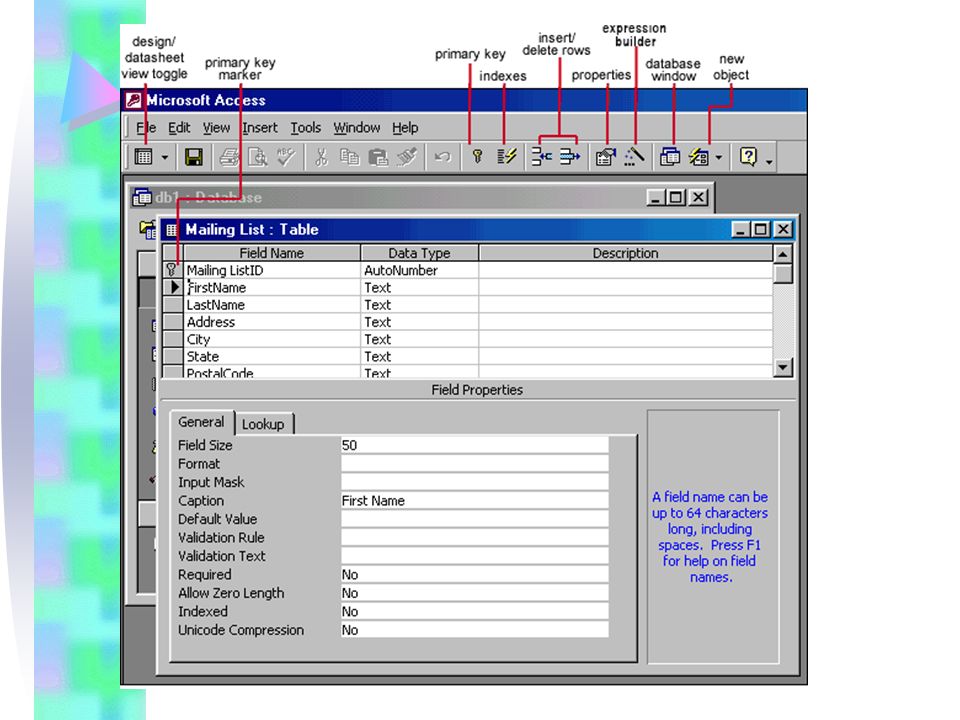
Task: Click the scroll down arrow of field grid
Action: pos(783,367)
